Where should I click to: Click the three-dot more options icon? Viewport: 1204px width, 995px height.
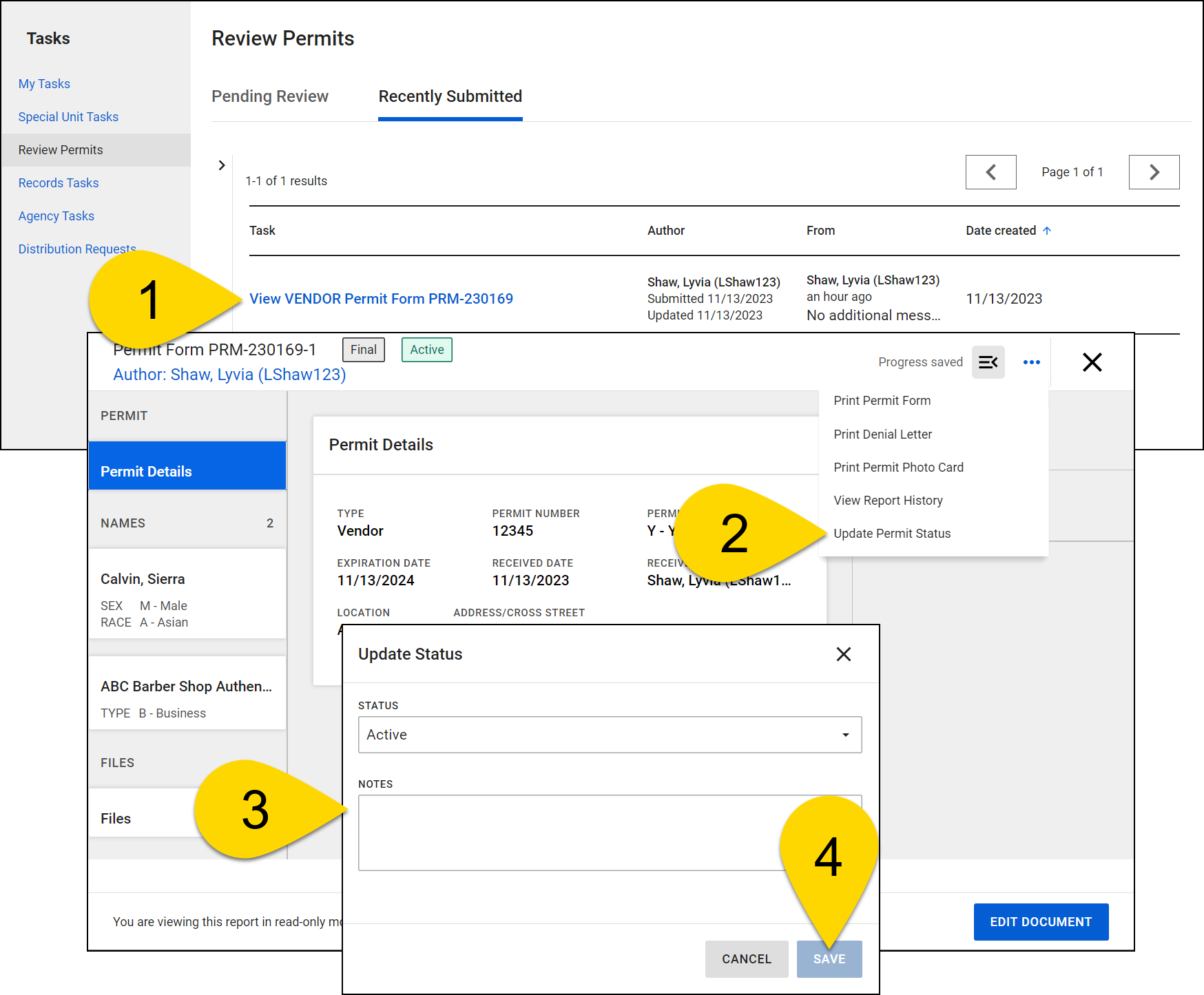point(1031,362)
